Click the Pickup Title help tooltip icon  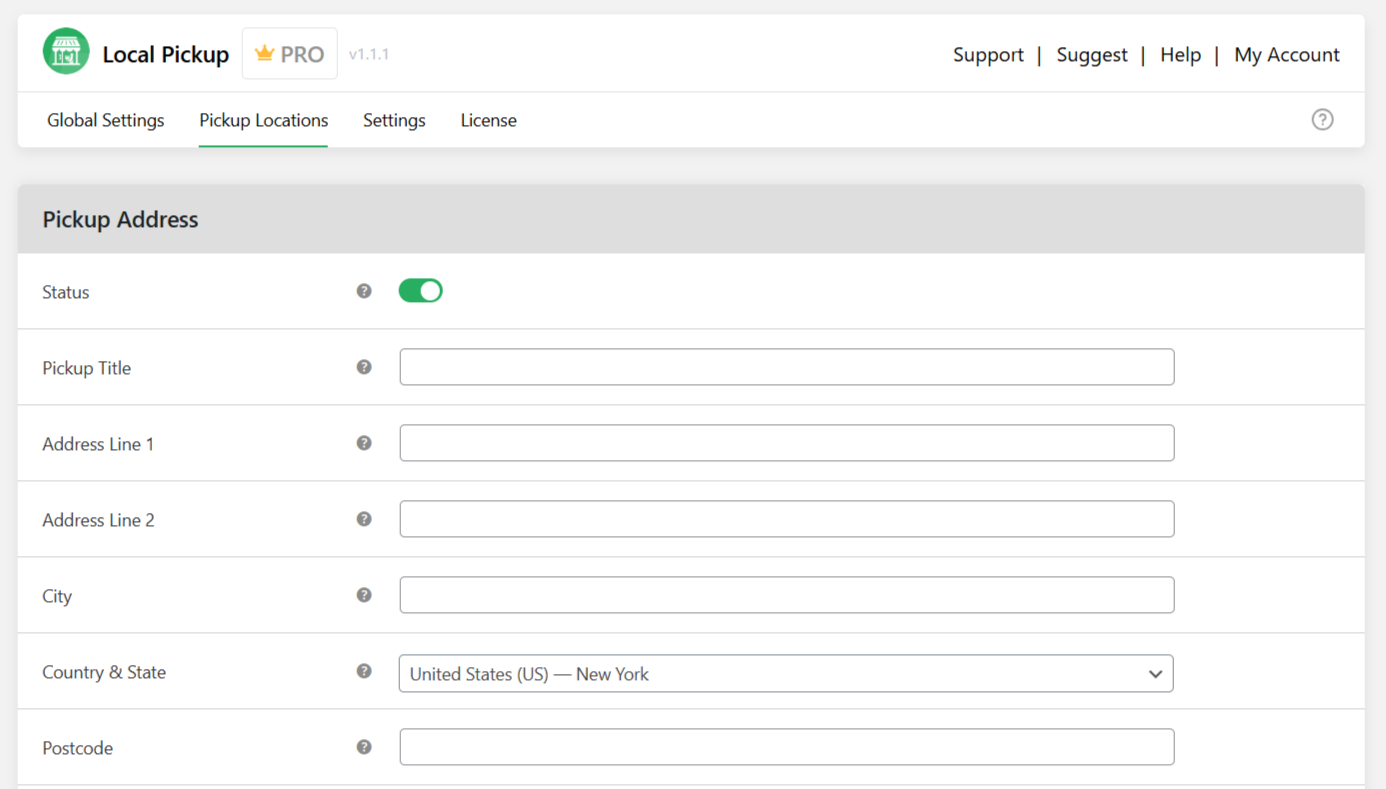coord(364,367)
